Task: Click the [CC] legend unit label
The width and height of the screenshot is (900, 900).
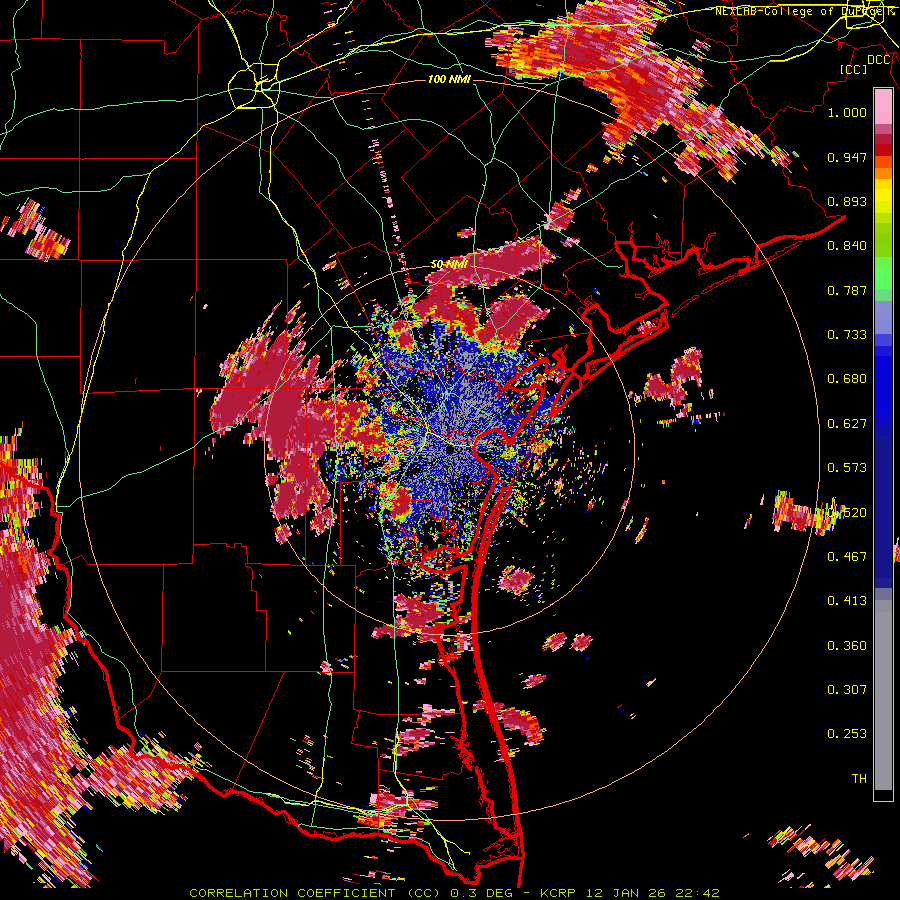Action: pos(853,69)
